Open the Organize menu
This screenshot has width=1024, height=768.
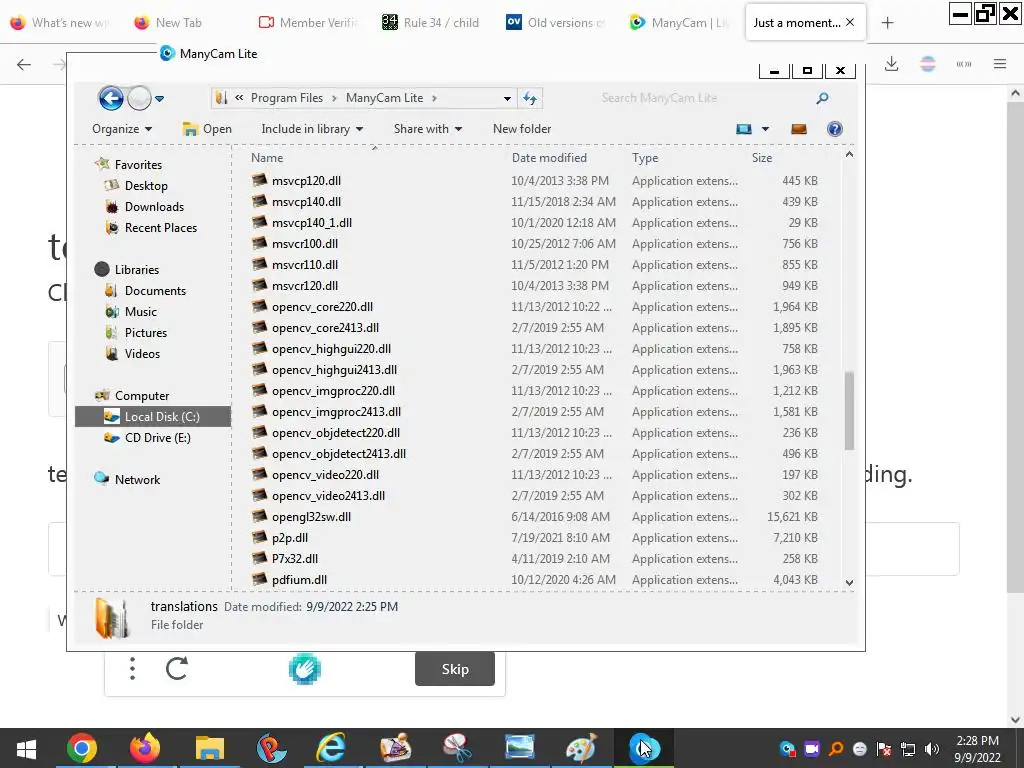tap(122, 129)
